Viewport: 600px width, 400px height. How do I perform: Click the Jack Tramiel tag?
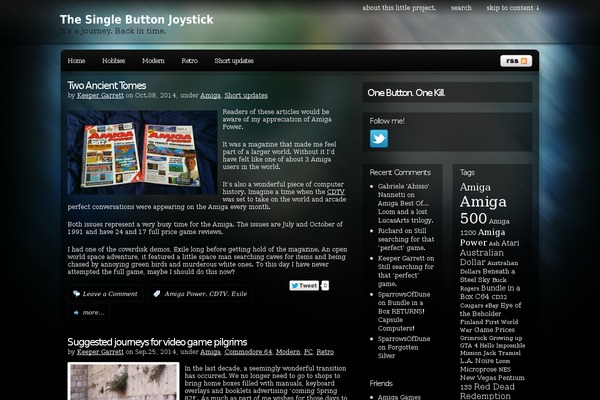pos(502,353)
